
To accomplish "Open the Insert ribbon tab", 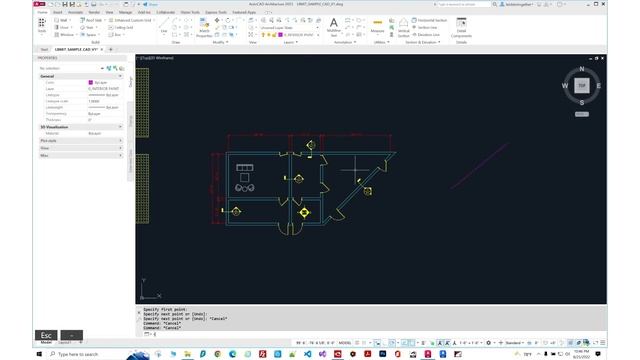I will point(58,12).
